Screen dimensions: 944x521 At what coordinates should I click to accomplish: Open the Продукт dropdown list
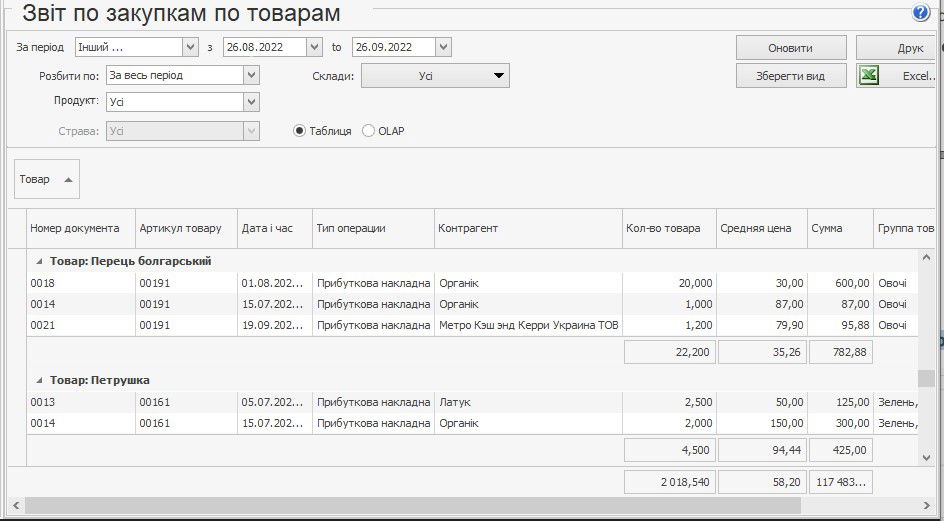tap(251, 102)
